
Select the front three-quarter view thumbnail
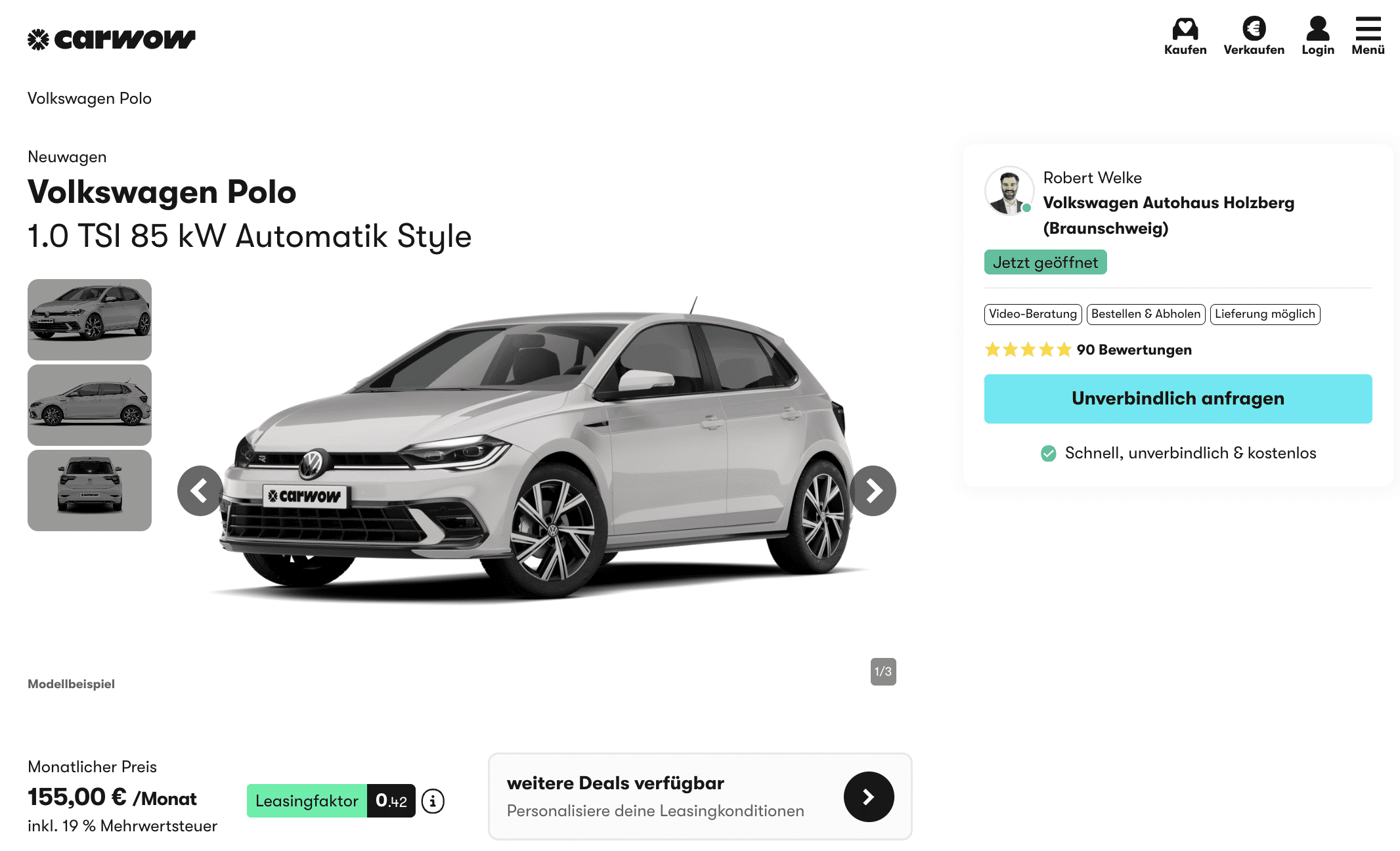click(x=89, y=319)
